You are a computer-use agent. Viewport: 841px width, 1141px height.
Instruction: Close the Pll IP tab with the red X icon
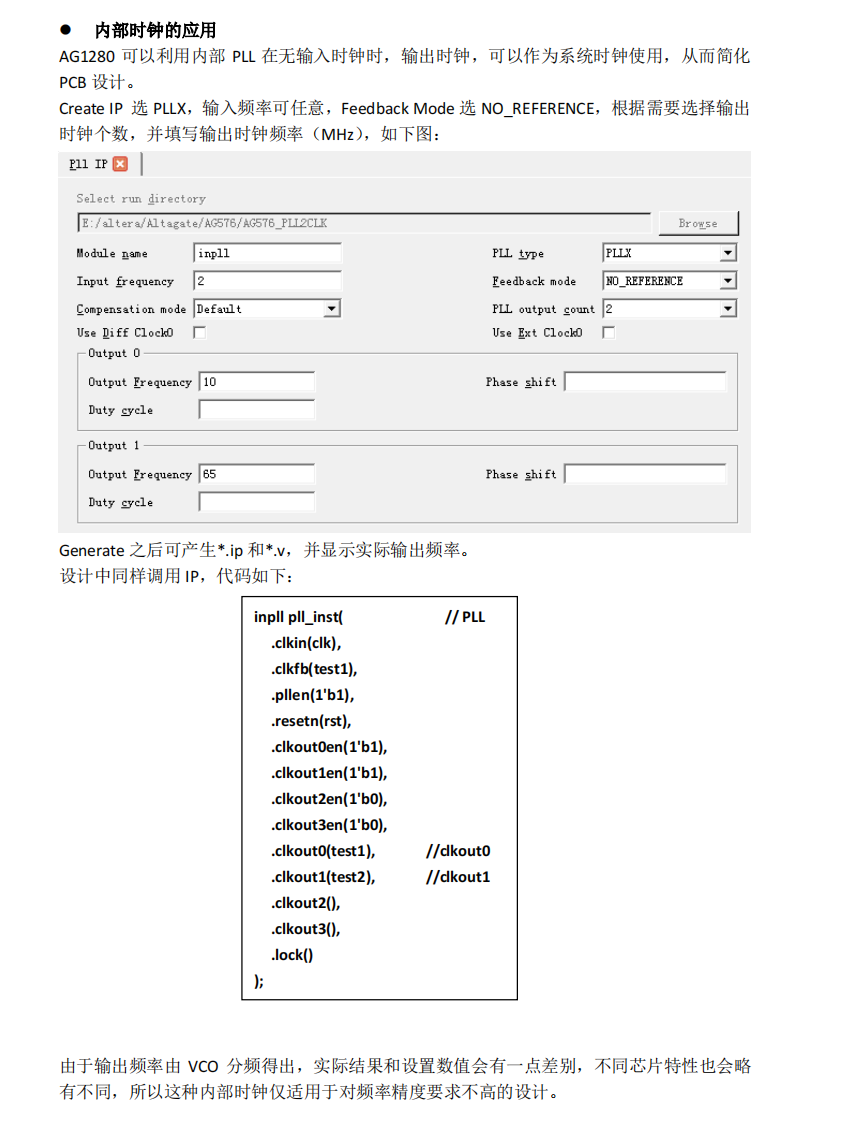pyautogui.click(x=121, y=164)
